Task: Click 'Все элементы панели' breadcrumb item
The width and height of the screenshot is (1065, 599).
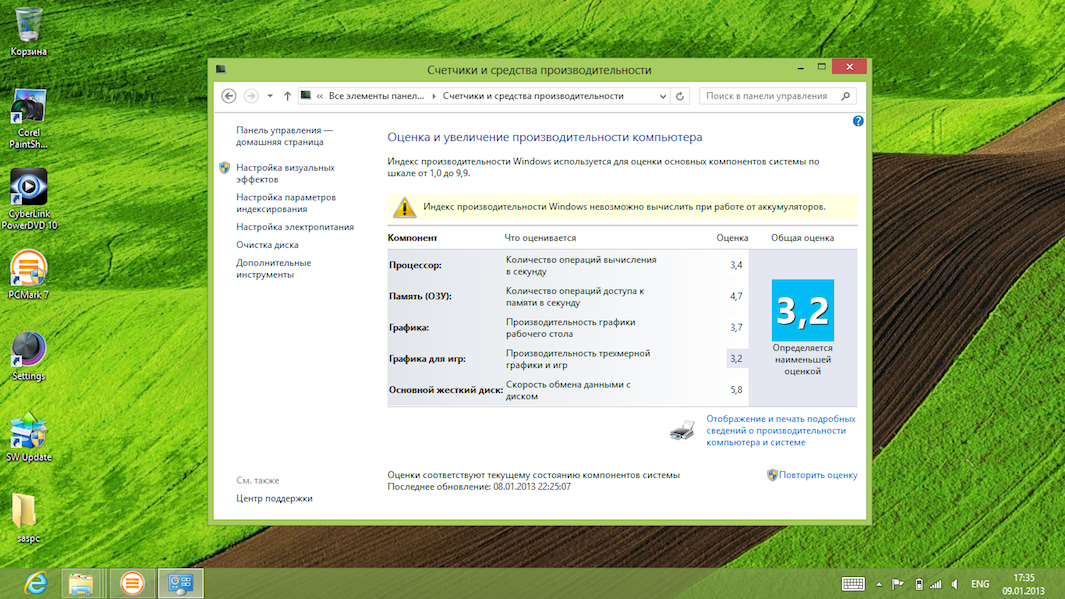Action: click(x=376, y=96)
